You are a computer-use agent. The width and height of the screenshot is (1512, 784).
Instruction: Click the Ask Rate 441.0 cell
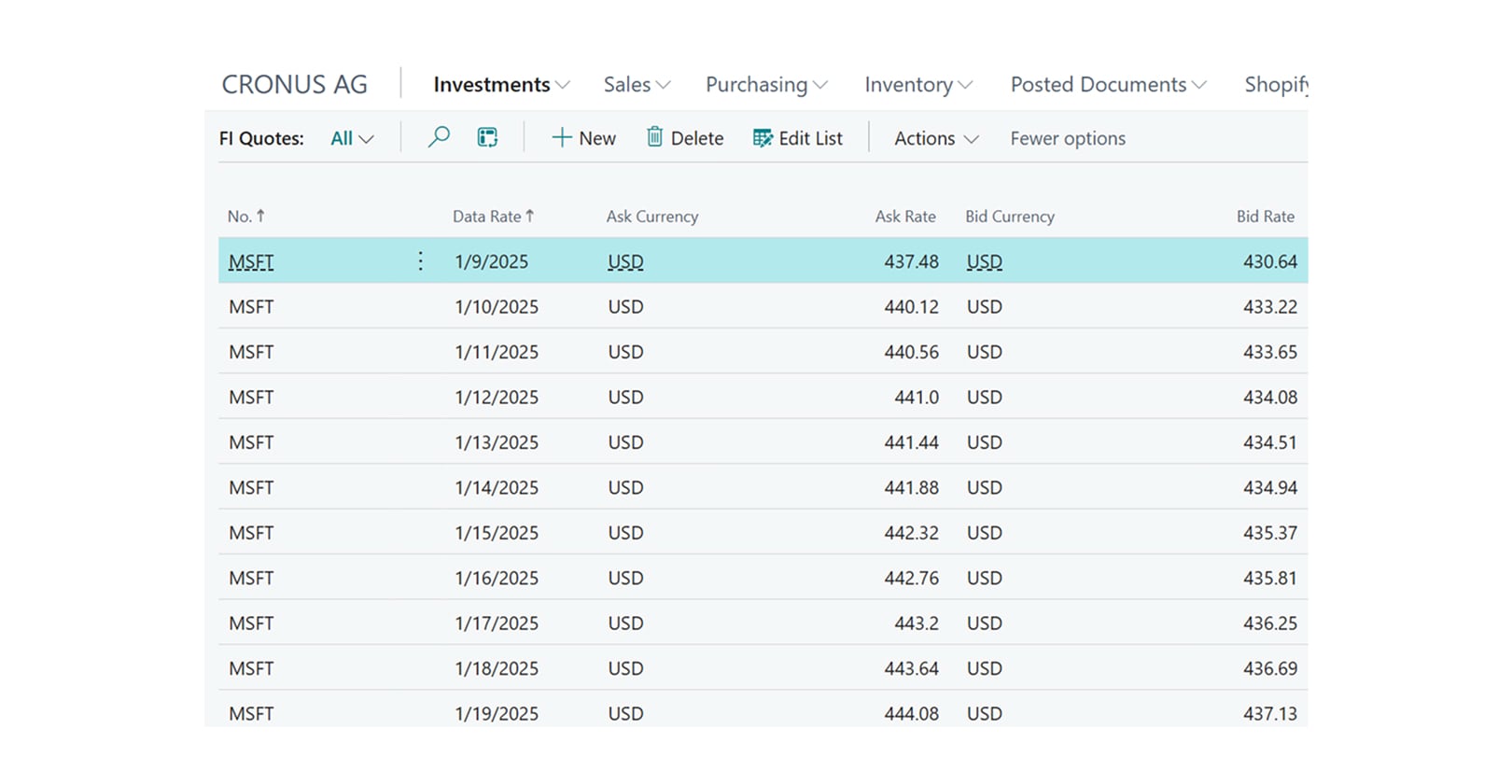(917, 398)
